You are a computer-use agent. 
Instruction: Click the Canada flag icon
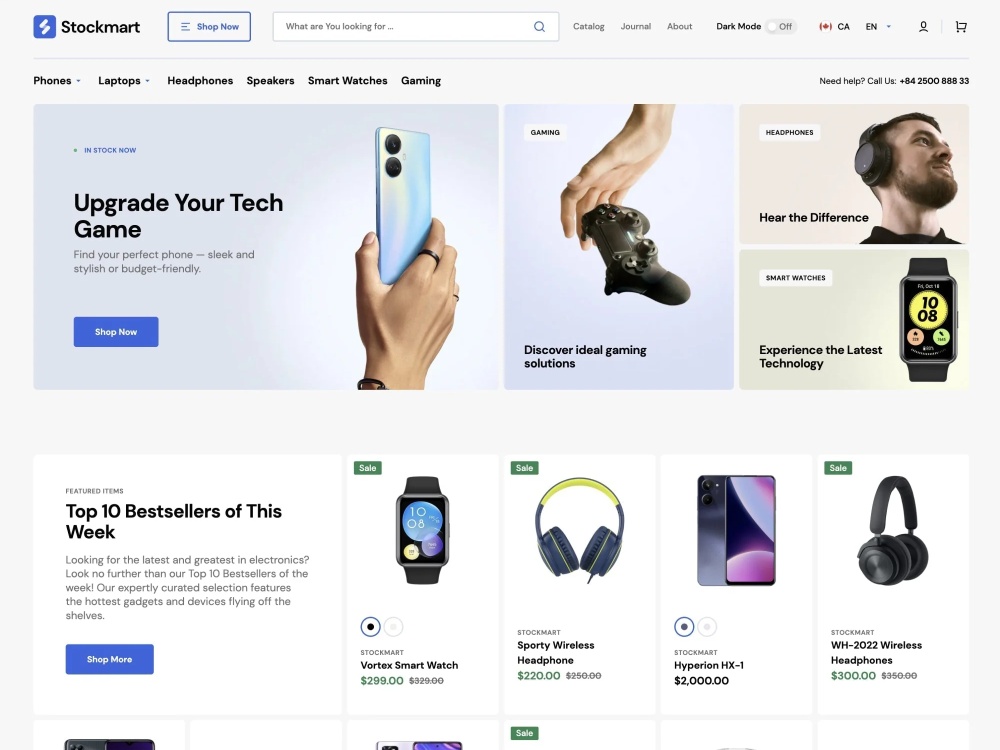(x=825, y=27)
